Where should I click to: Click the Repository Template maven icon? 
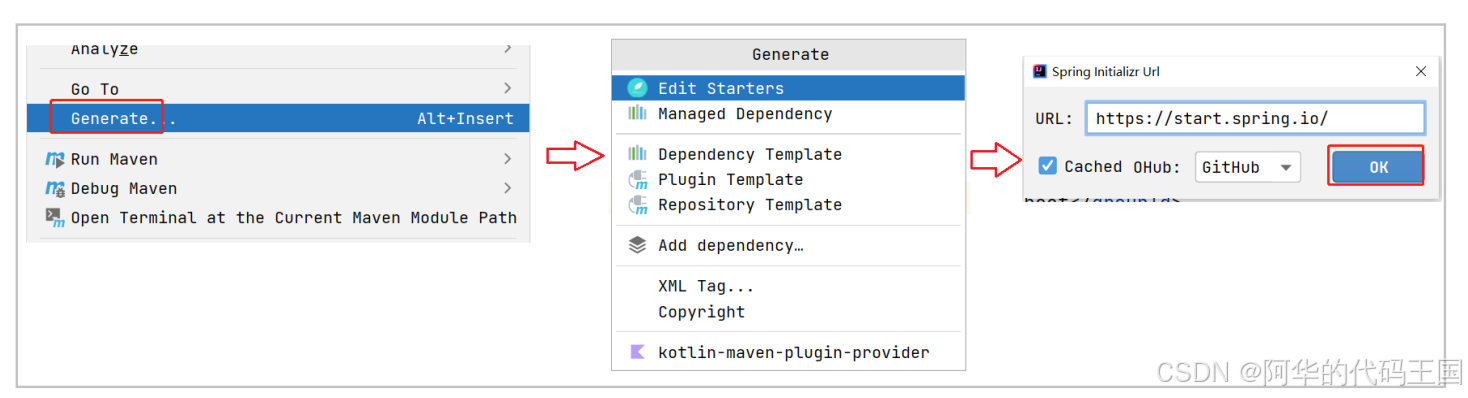tap(637, 205)
